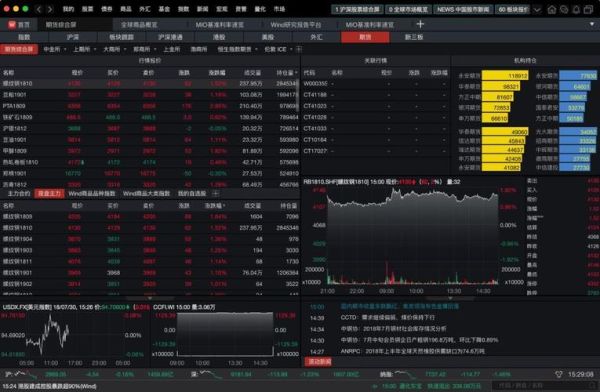Image resolution: width=600 pixels, height=392 pixels.
Task: Select the Wind商品品种指数 list tab
Action: [92, 194]
